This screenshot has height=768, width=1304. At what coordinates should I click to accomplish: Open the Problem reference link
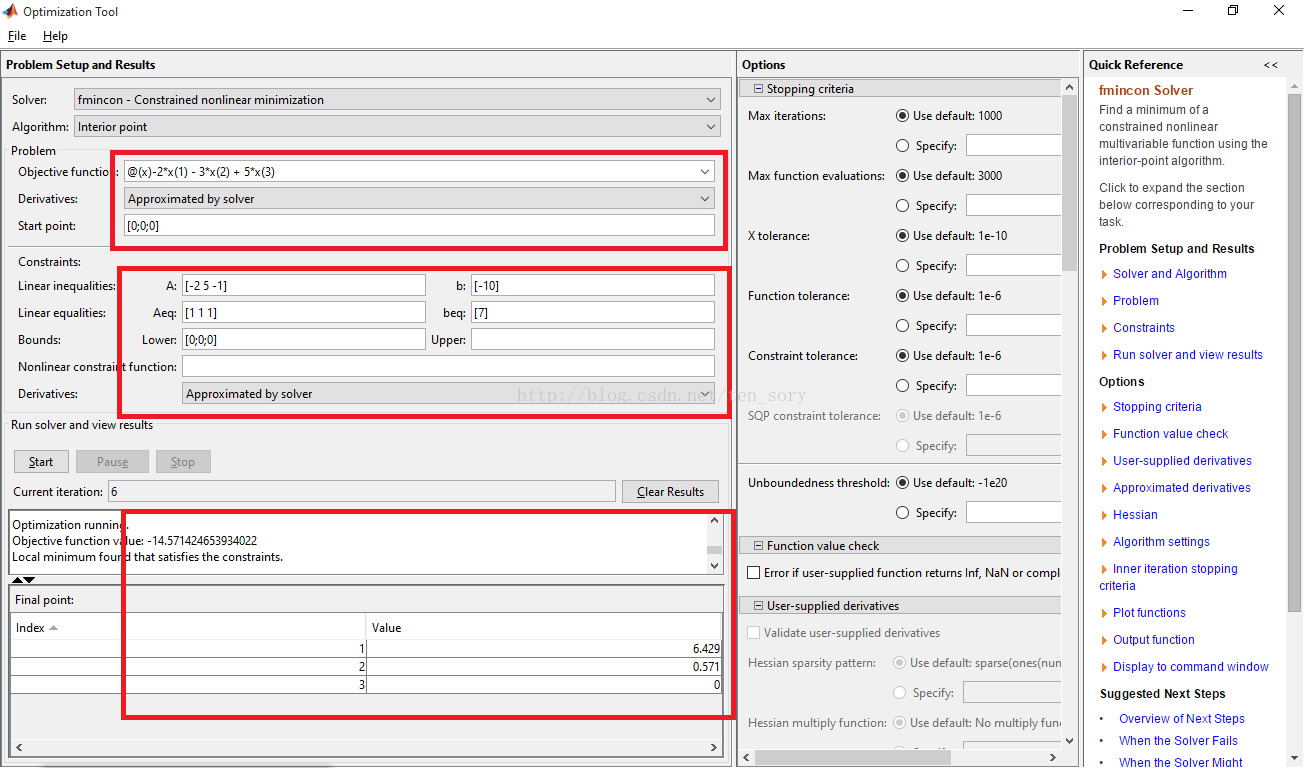pyautogui.click(x=1136, y=301)
